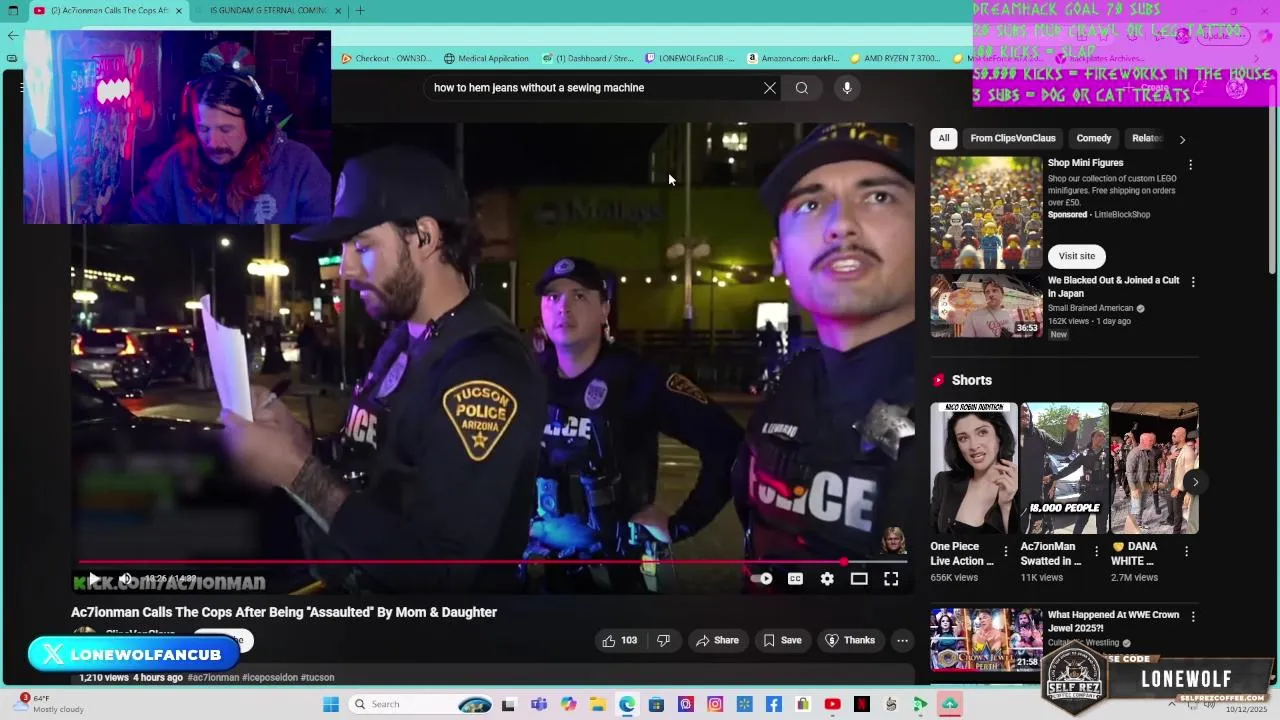Open Dashboard Streamlabs bookmark
1280x720 pixels.
tap(589, 58)
